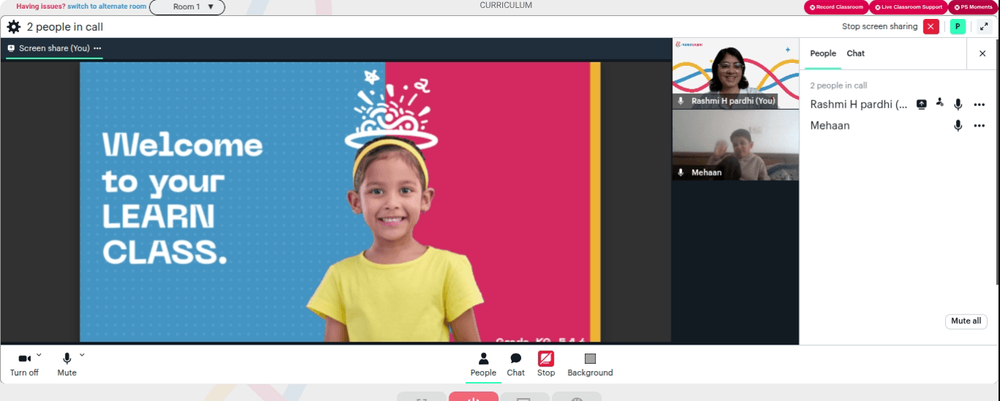
Task: Toggle fullscreen with the expand arrows icon
Action: [983, 26]
